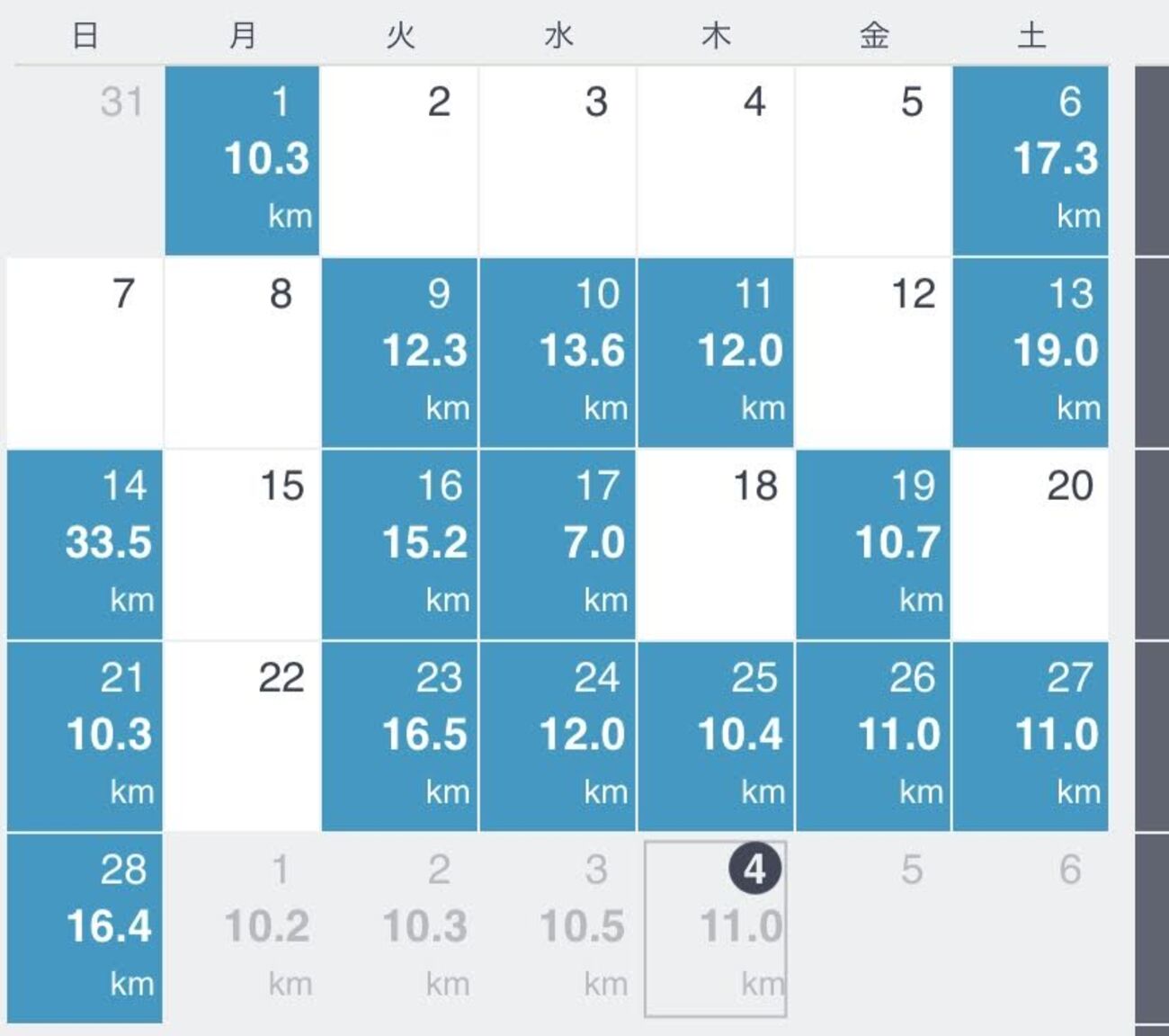
Task: Select the 16.5 km run on the 23rd
Action: tap(400, 736)
